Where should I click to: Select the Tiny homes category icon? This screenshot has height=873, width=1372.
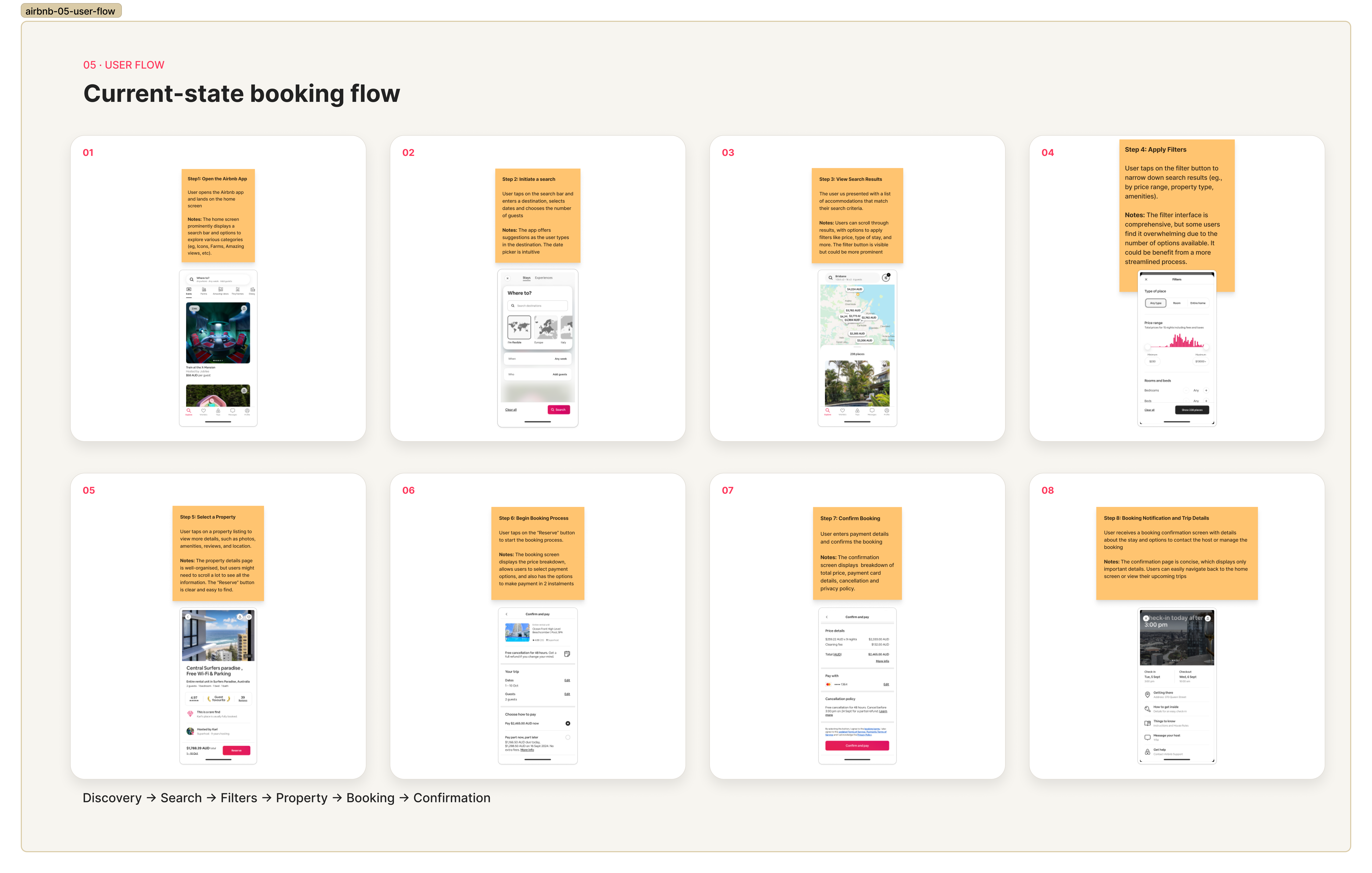click(237, 291)
